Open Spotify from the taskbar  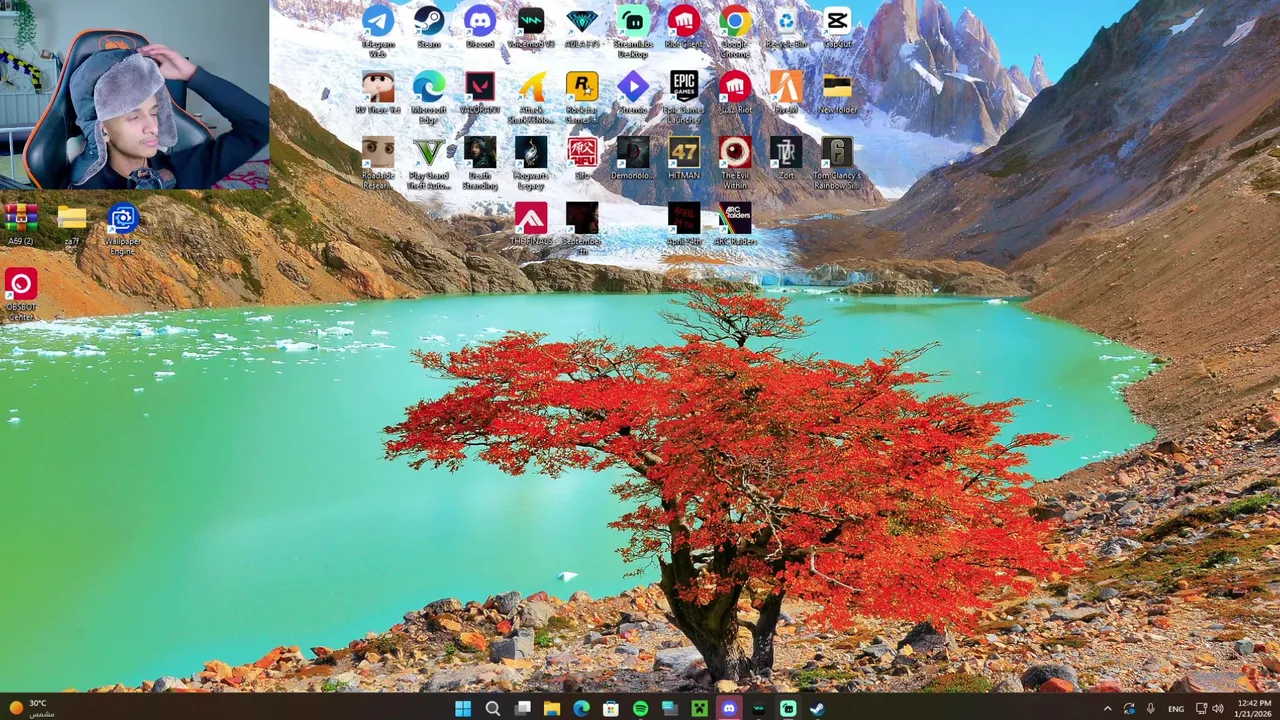640,708
